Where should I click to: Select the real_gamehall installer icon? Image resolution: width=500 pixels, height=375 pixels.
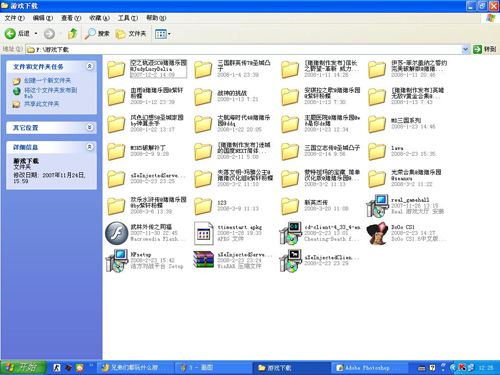pyautogui.click(x=377, y=206)
